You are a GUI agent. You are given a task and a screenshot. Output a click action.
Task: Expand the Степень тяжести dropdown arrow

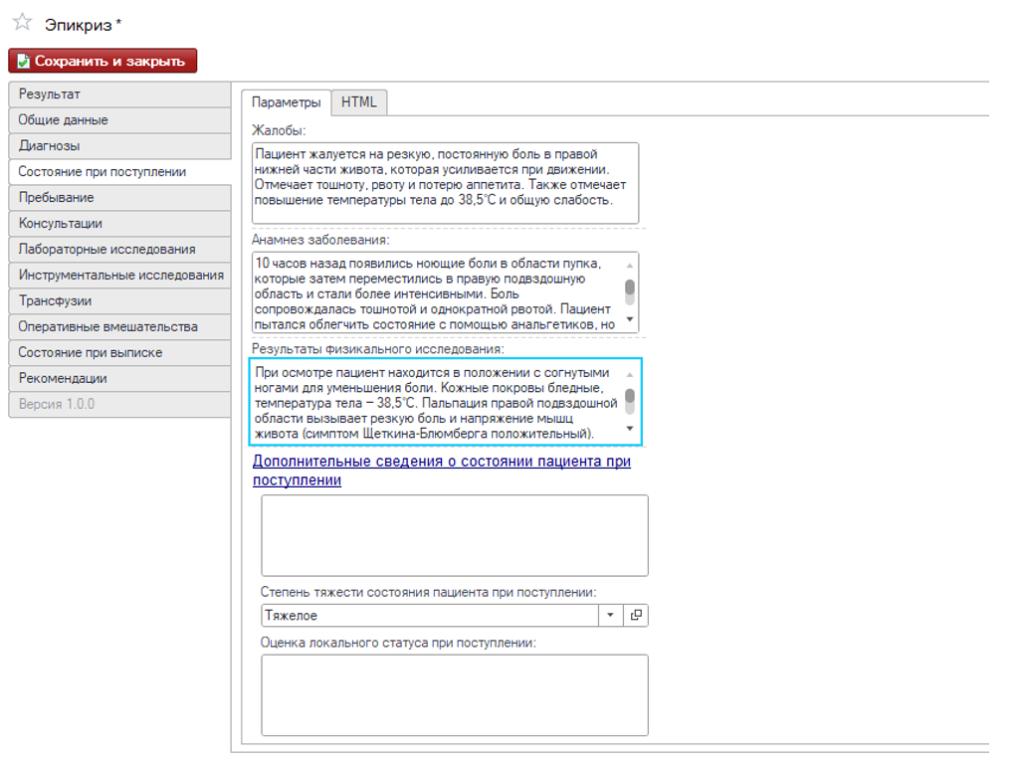610,615
